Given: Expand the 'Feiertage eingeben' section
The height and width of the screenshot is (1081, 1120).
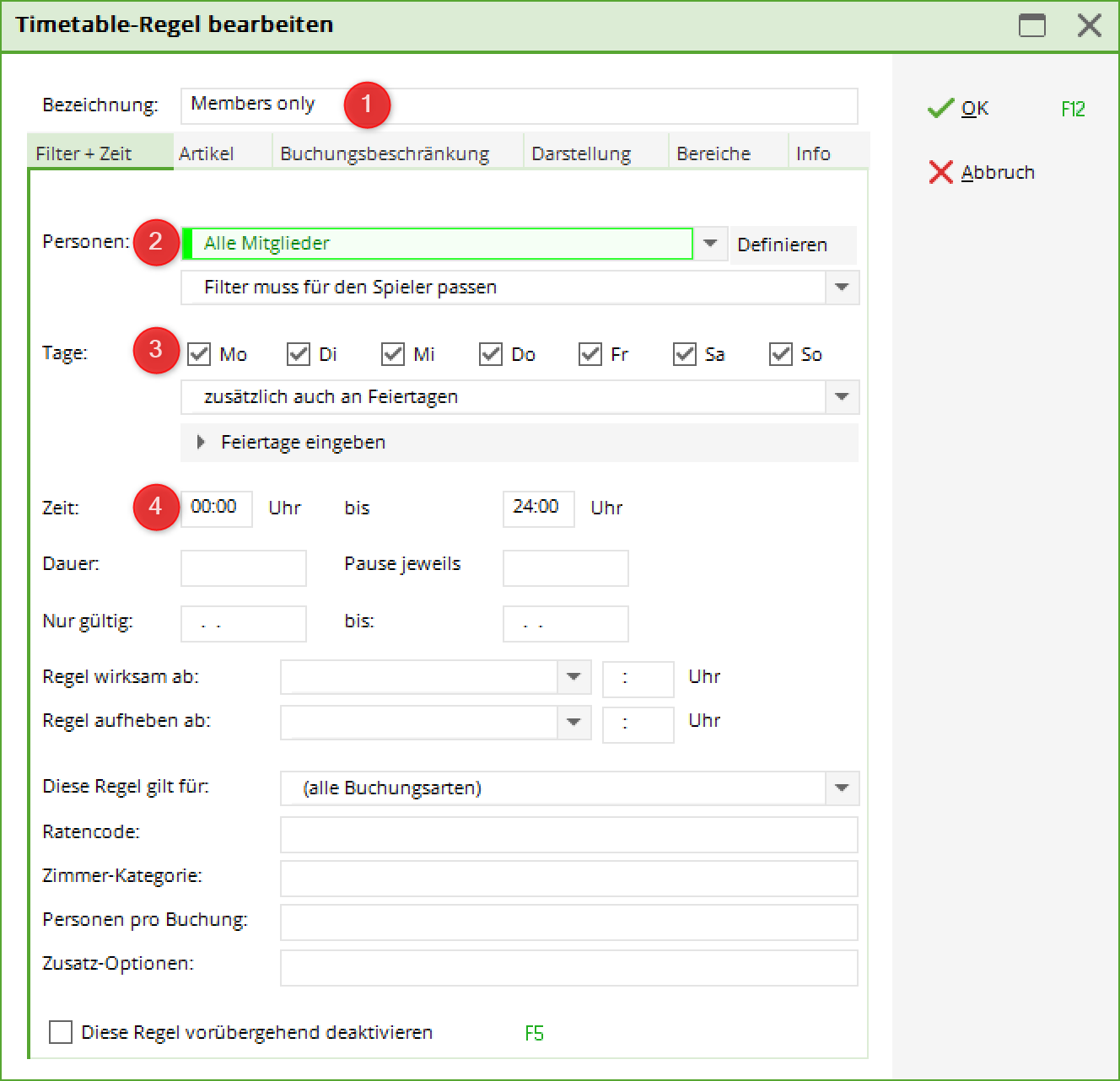Looking at the screenshot, I should (x=202, y=442).
